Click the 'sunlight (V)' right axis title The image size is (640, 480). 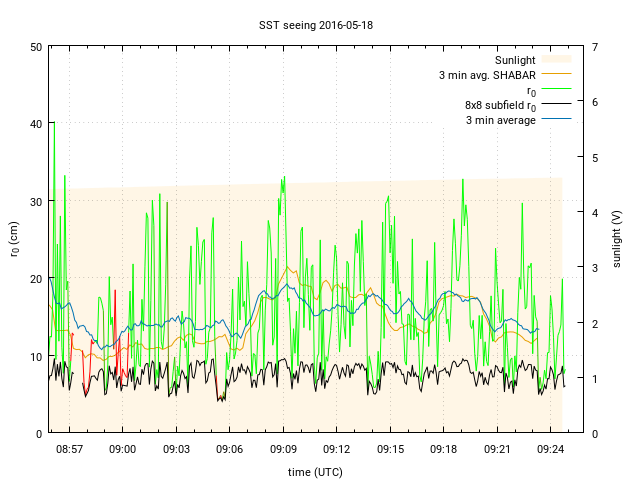point(617,240)
